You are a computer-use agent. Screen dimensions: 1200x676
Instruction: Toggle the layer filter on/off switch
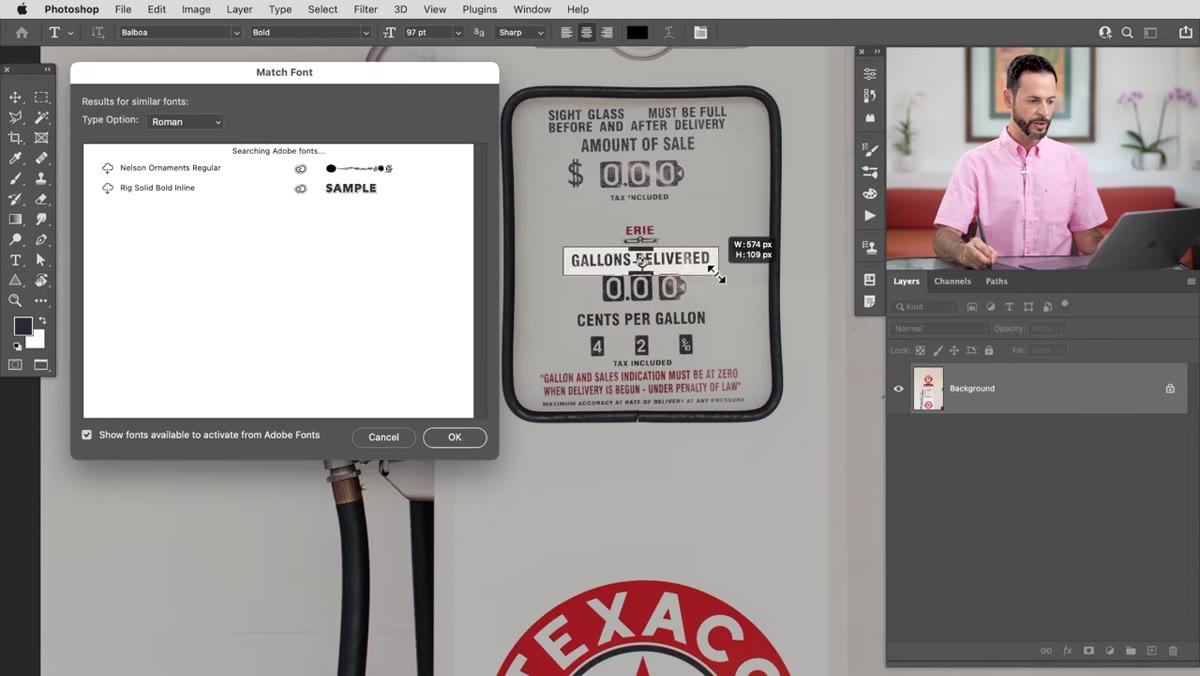pyautogui.click(x=1065, y=304)
